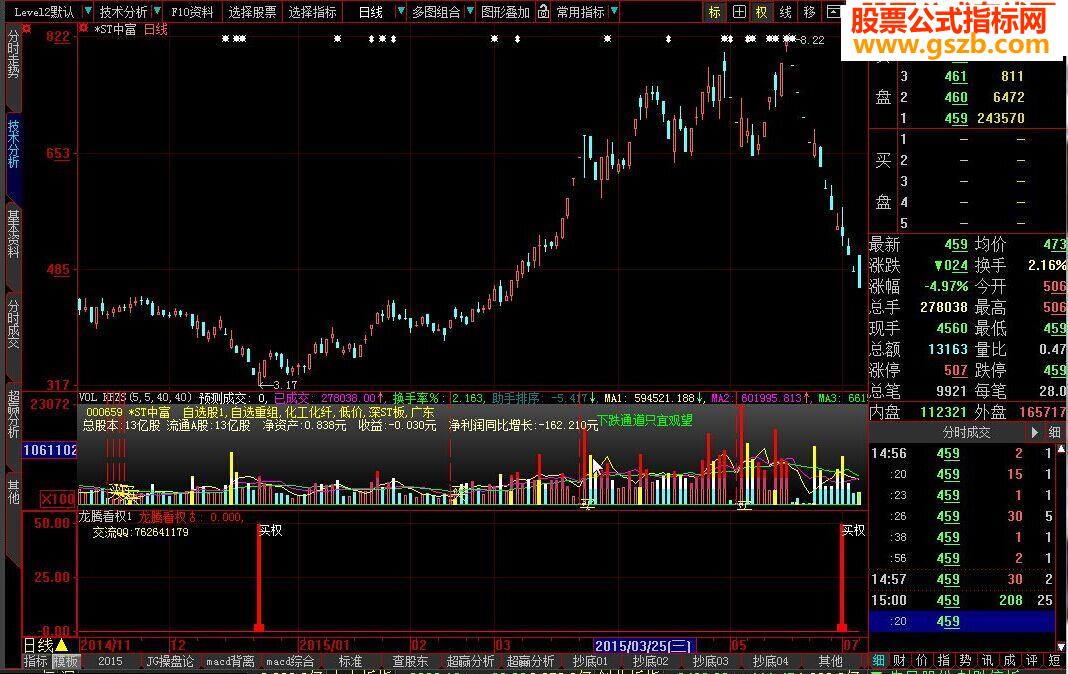Open the 日线 period dropdown arrow
The width and height of the screenshot is (1068, 674).
tap(400, 12)
